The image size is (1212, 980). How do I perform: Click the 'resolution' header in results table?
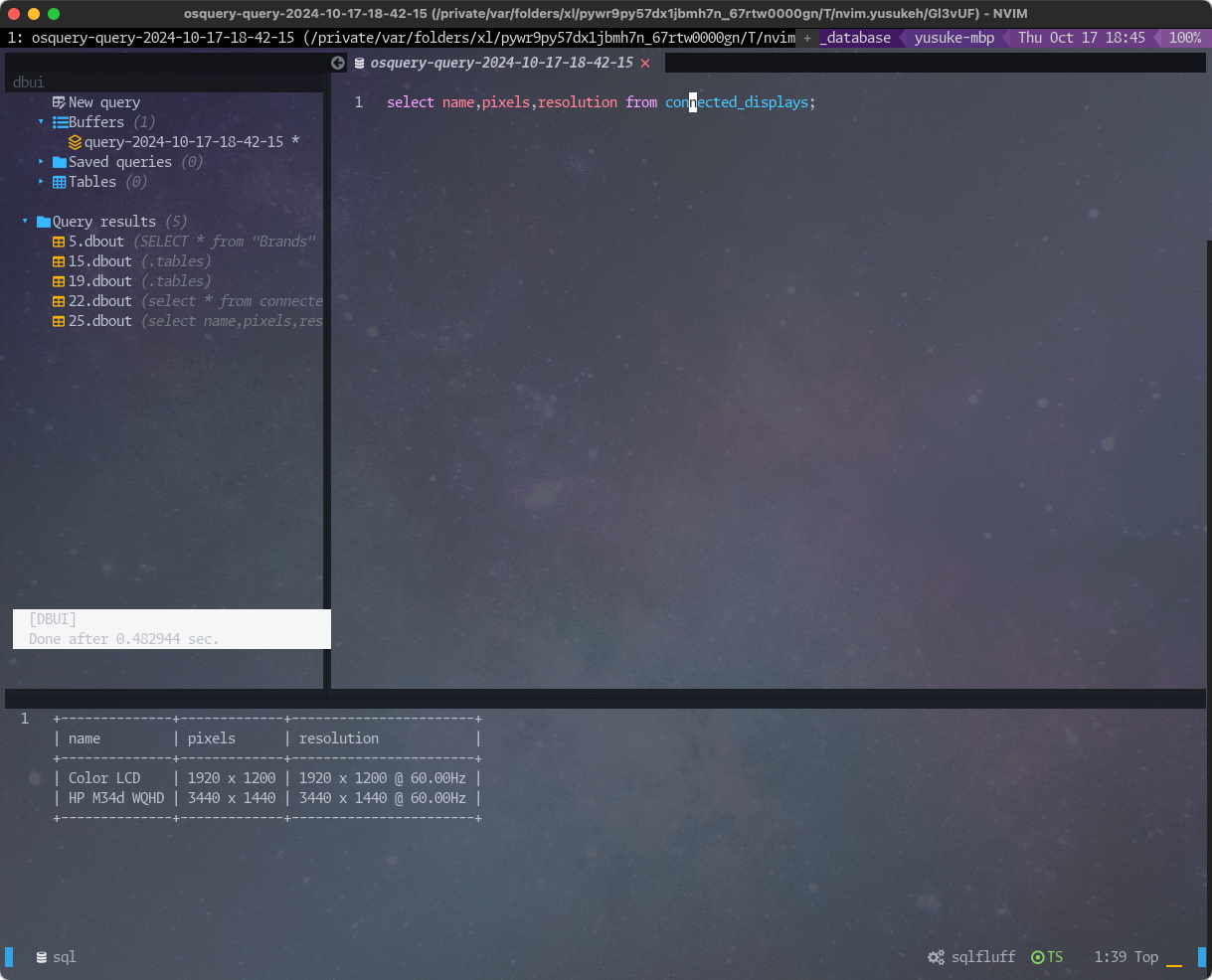pyautogui.click(x=339, y=738)
